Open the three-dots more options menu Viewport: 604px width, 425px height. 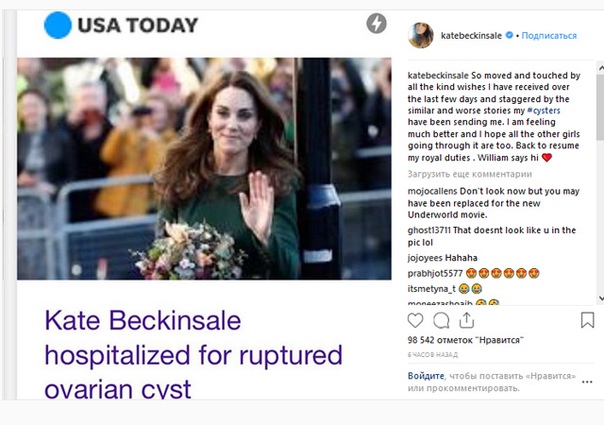[x=587, y=382]
